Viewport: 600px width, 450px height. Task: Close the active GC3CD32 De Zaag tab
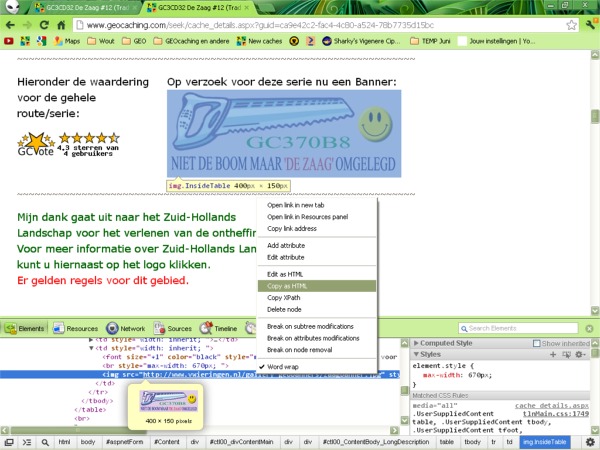pyautogui.click(x=247, y=7)
